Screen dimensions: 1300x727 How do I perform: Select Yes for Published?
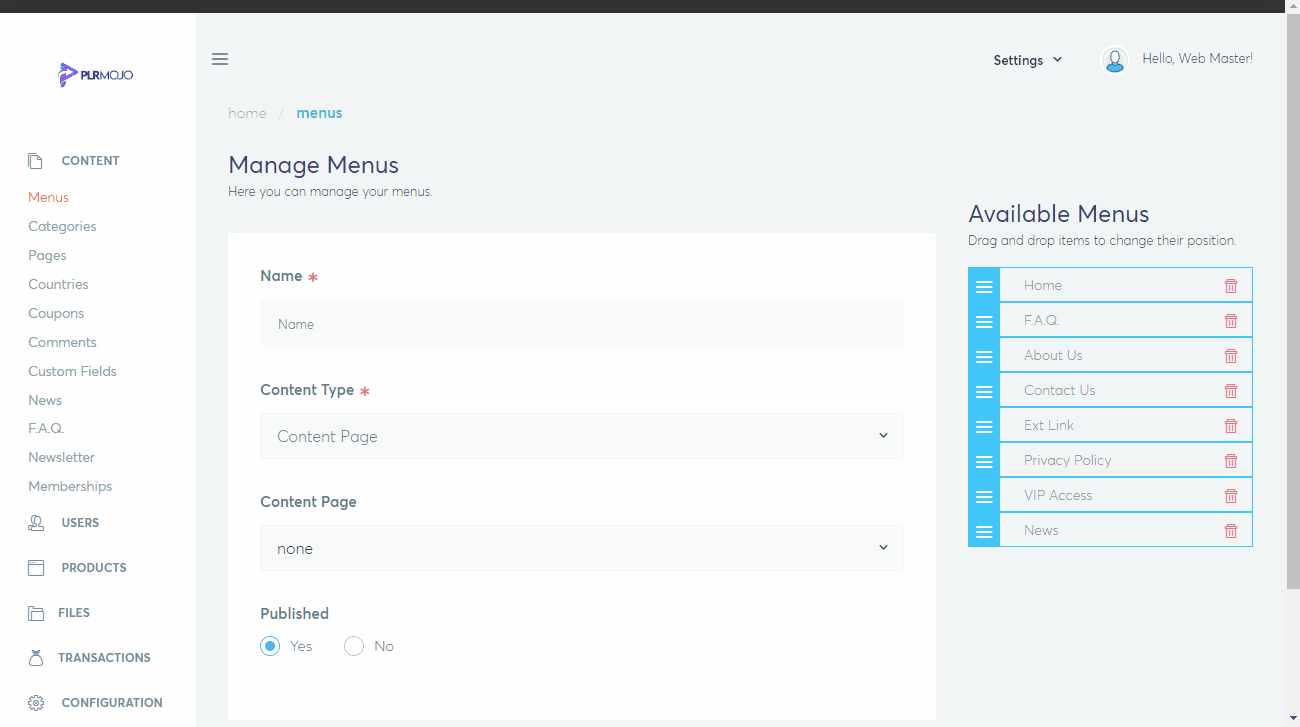coord(270,646)
